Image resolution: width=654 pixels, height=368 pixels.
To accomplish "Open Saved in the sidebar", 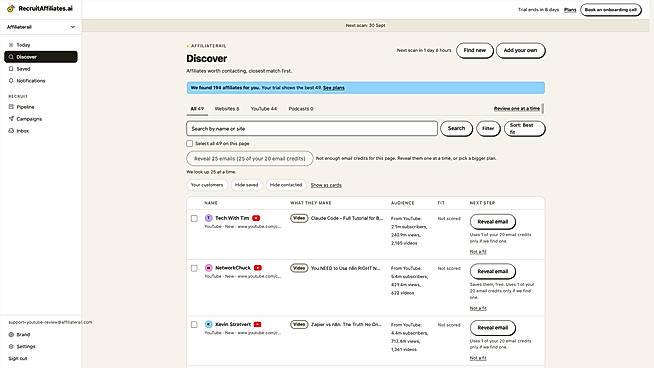I will (41, 69).
